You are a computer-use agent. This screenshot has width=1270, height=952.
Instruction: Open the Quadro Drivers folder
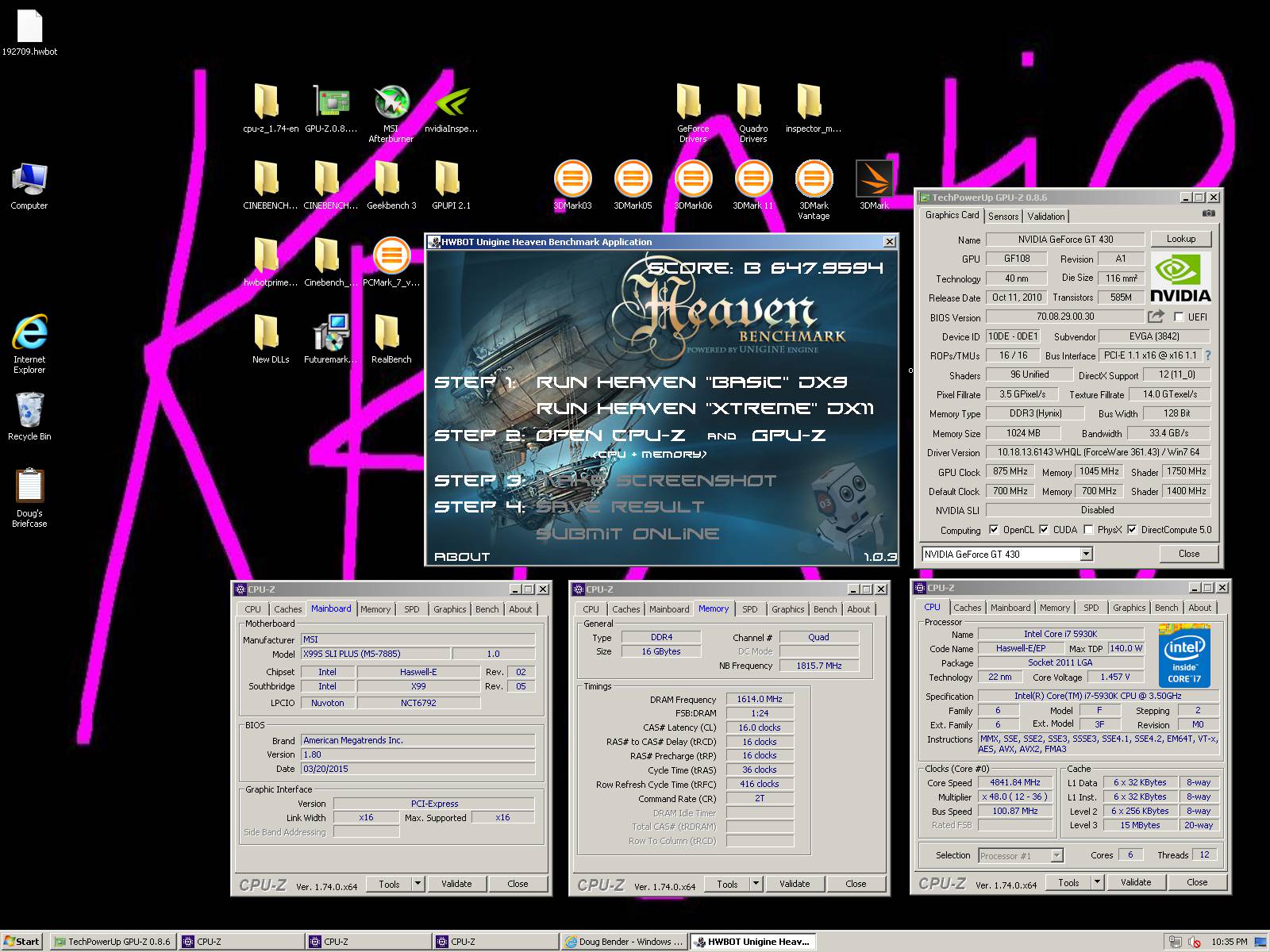coord(752,114)
